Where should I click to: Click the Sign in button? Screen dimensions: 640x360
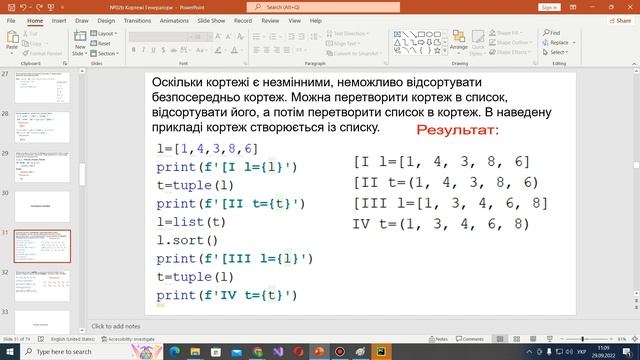549,7
